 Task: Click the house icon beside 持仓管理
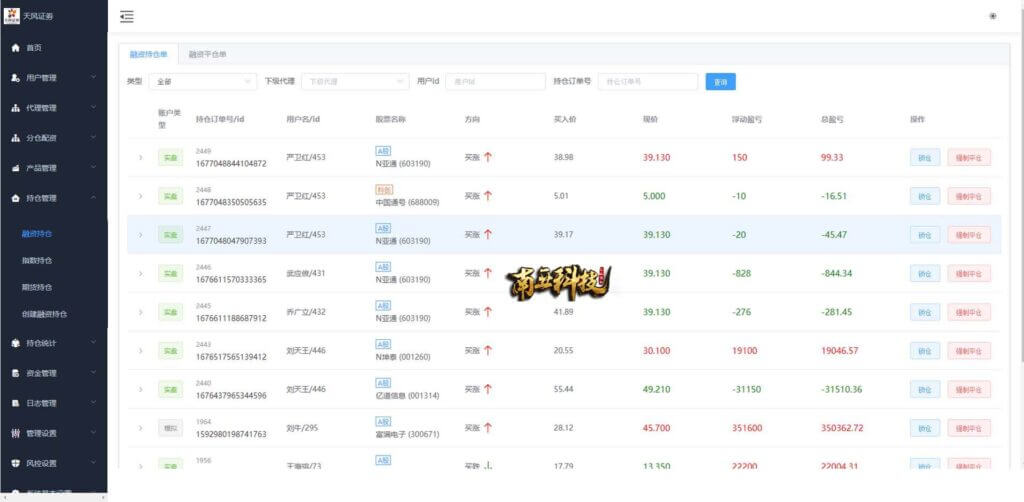tap(16, 198)
